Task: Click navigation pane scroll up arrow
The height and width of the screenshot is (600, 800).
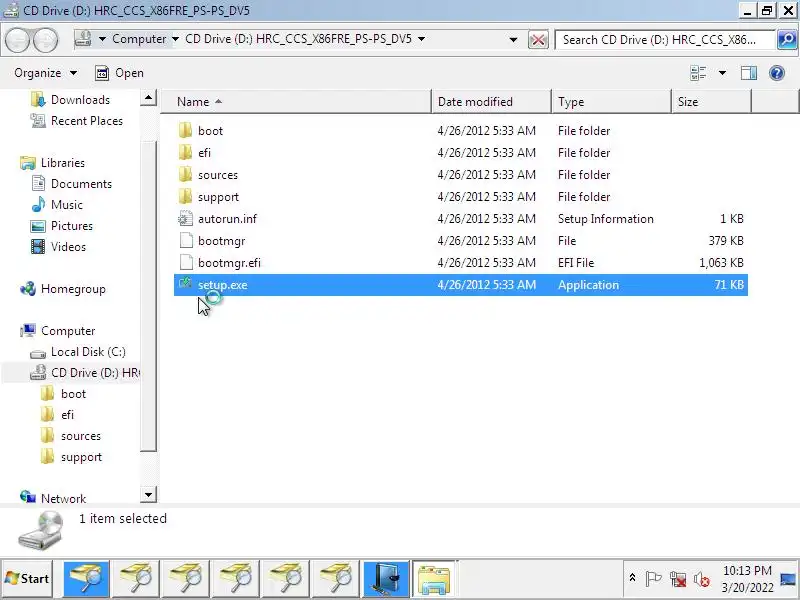Action: 148,97
